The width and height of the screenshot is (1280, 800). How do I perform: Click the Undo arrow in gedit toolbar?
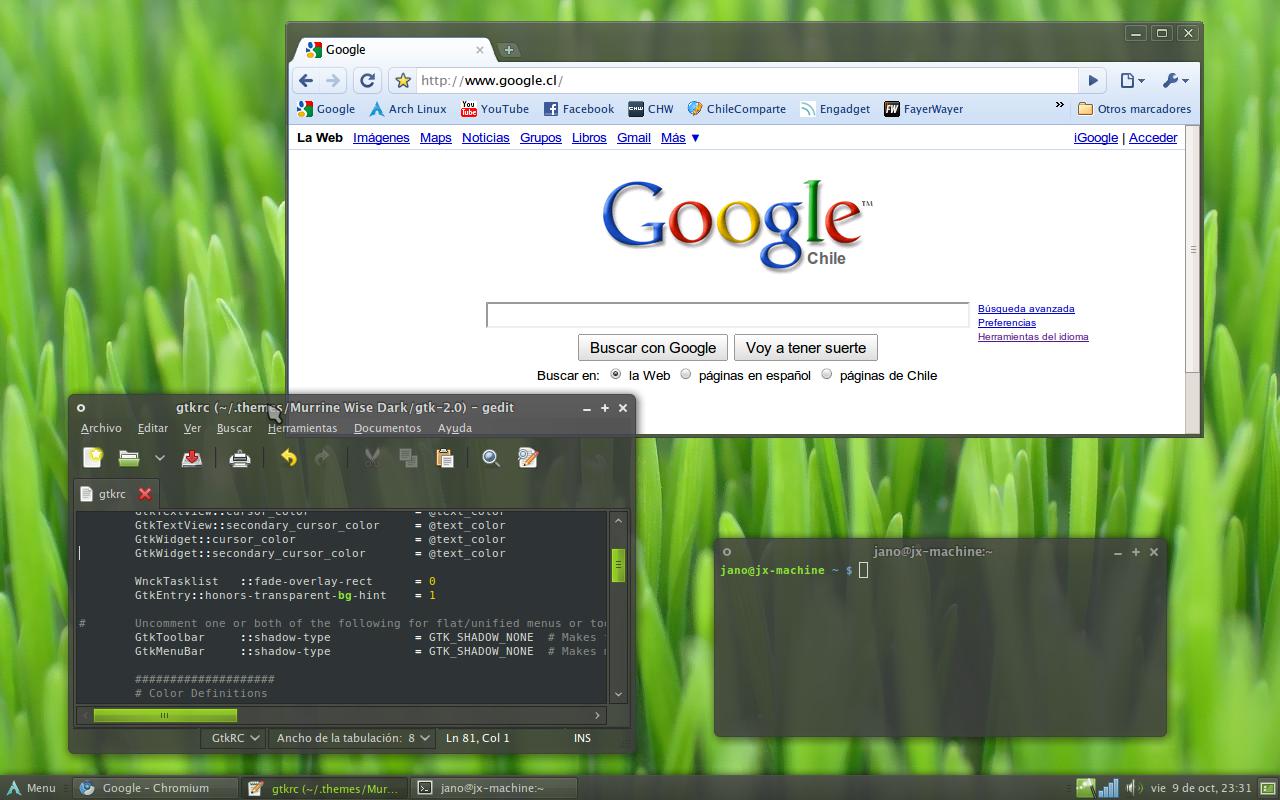pos(288,457)
